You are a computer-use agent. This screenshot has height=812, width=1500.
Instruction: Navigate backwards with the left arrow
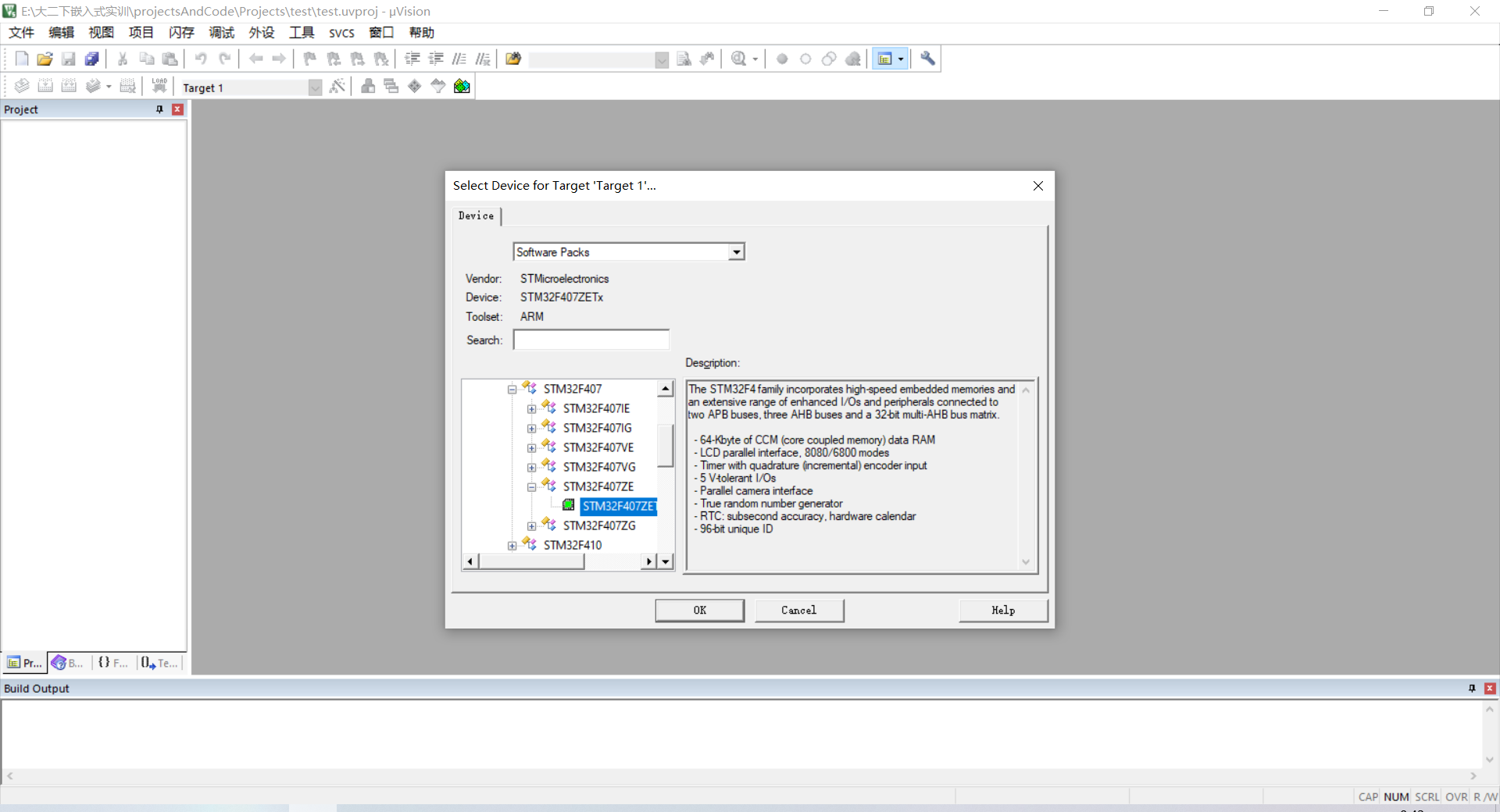255,59
